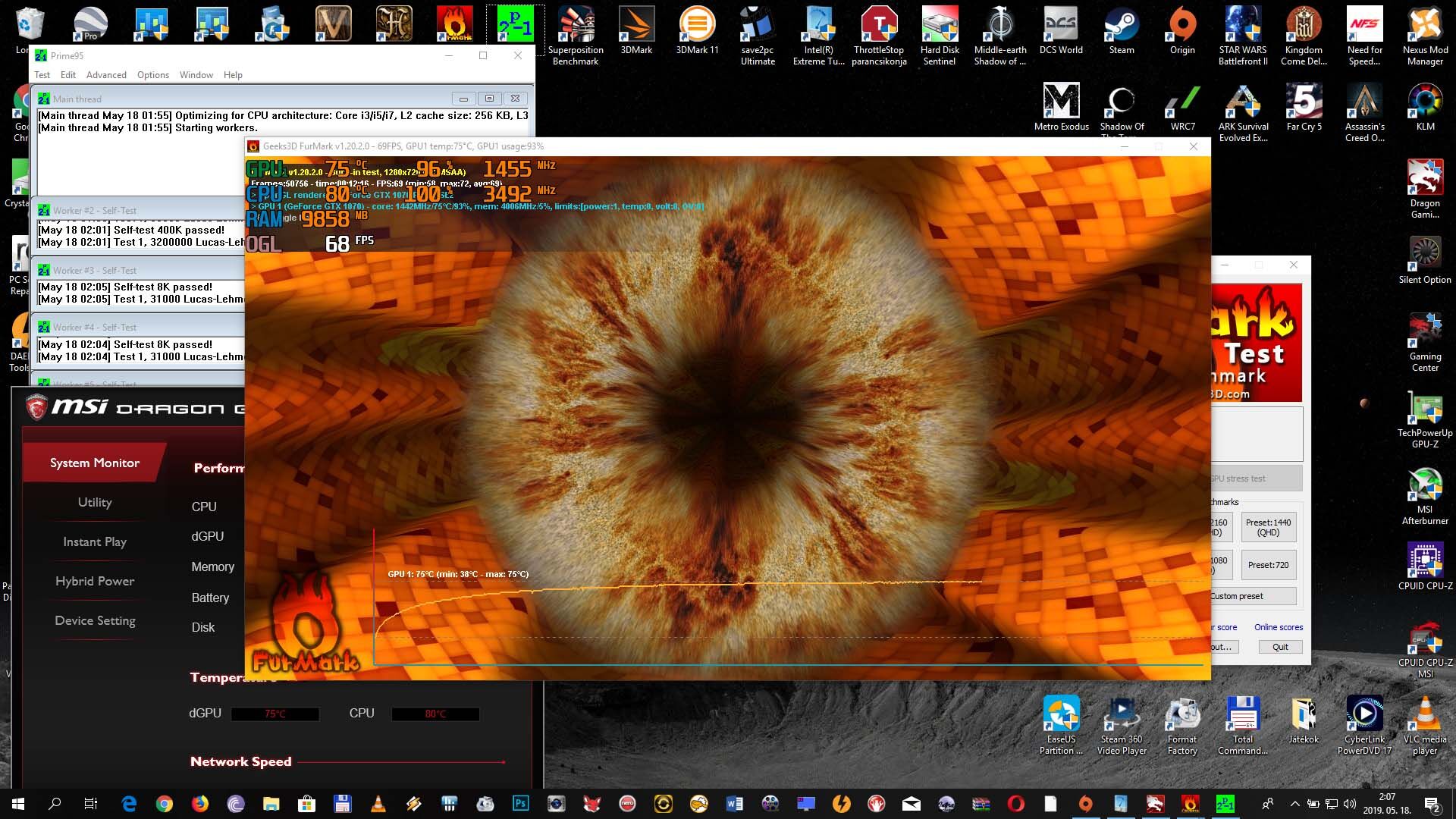Image resolution: width=1456 pixels, height=819 pixels.
Task: Open WRC7 desktop shortcut
Action: pos(1182,108)
